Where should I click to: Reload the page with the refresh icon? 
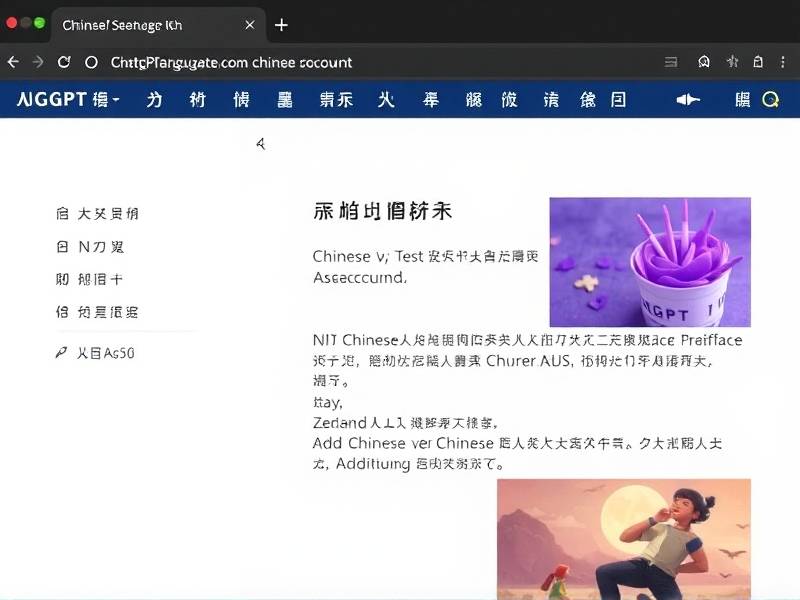pyautogui.click(x=64, y=62)
